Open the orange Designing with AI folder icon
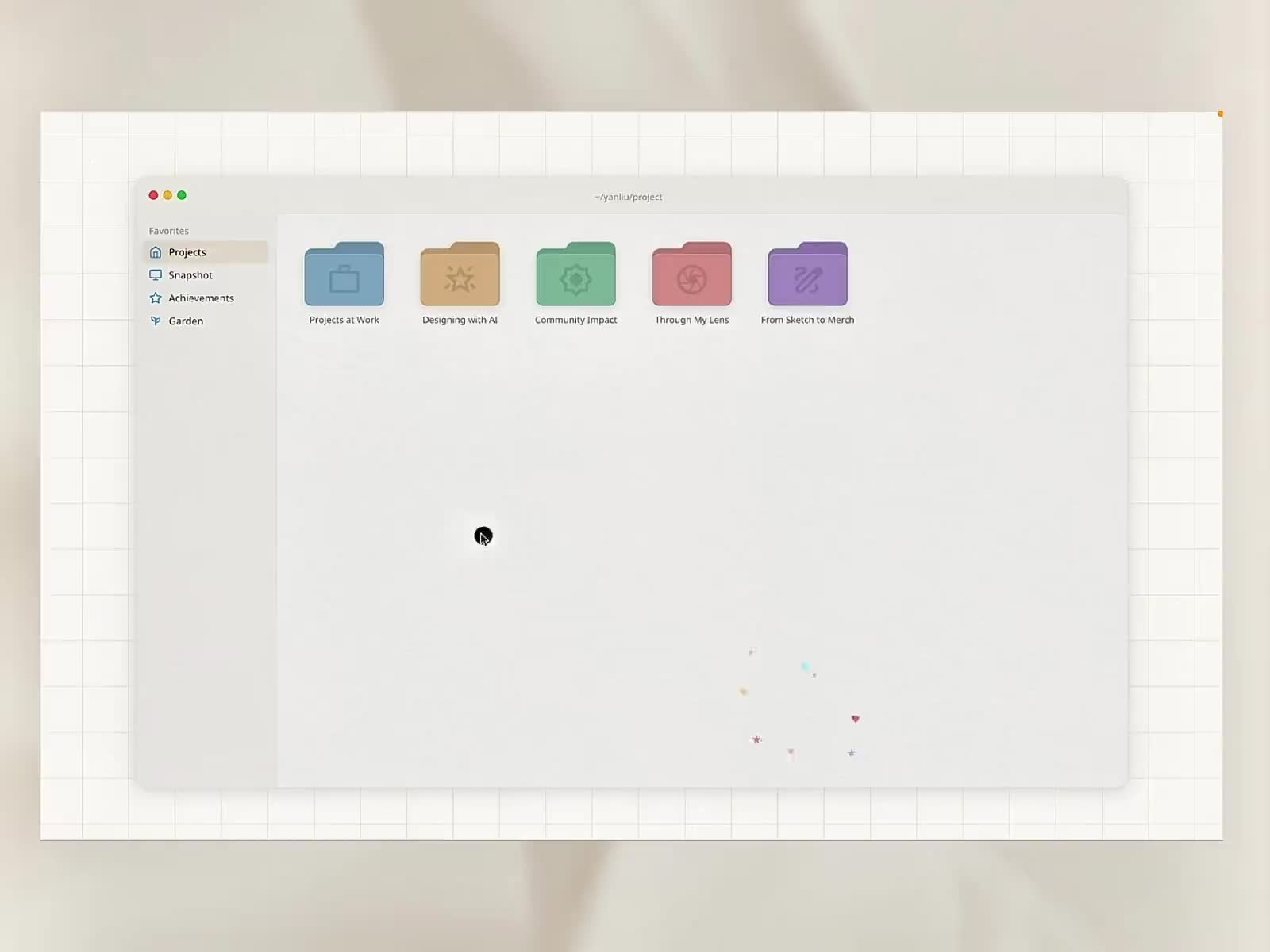This screenshot has height=952, width=1270. tap(460, 274)
